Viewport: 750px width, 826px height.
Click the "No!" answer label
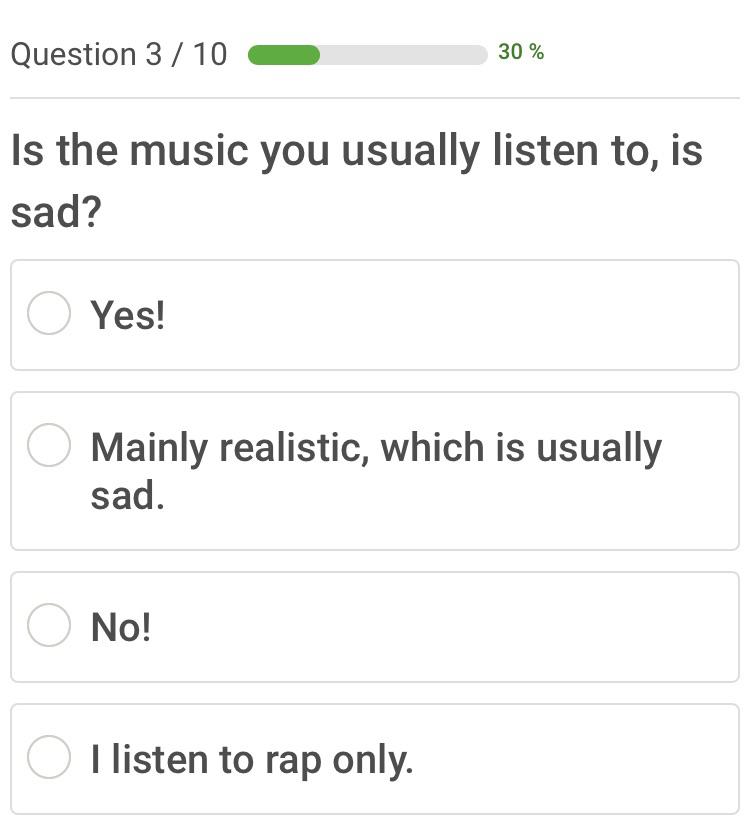click(x=121, y=628)
